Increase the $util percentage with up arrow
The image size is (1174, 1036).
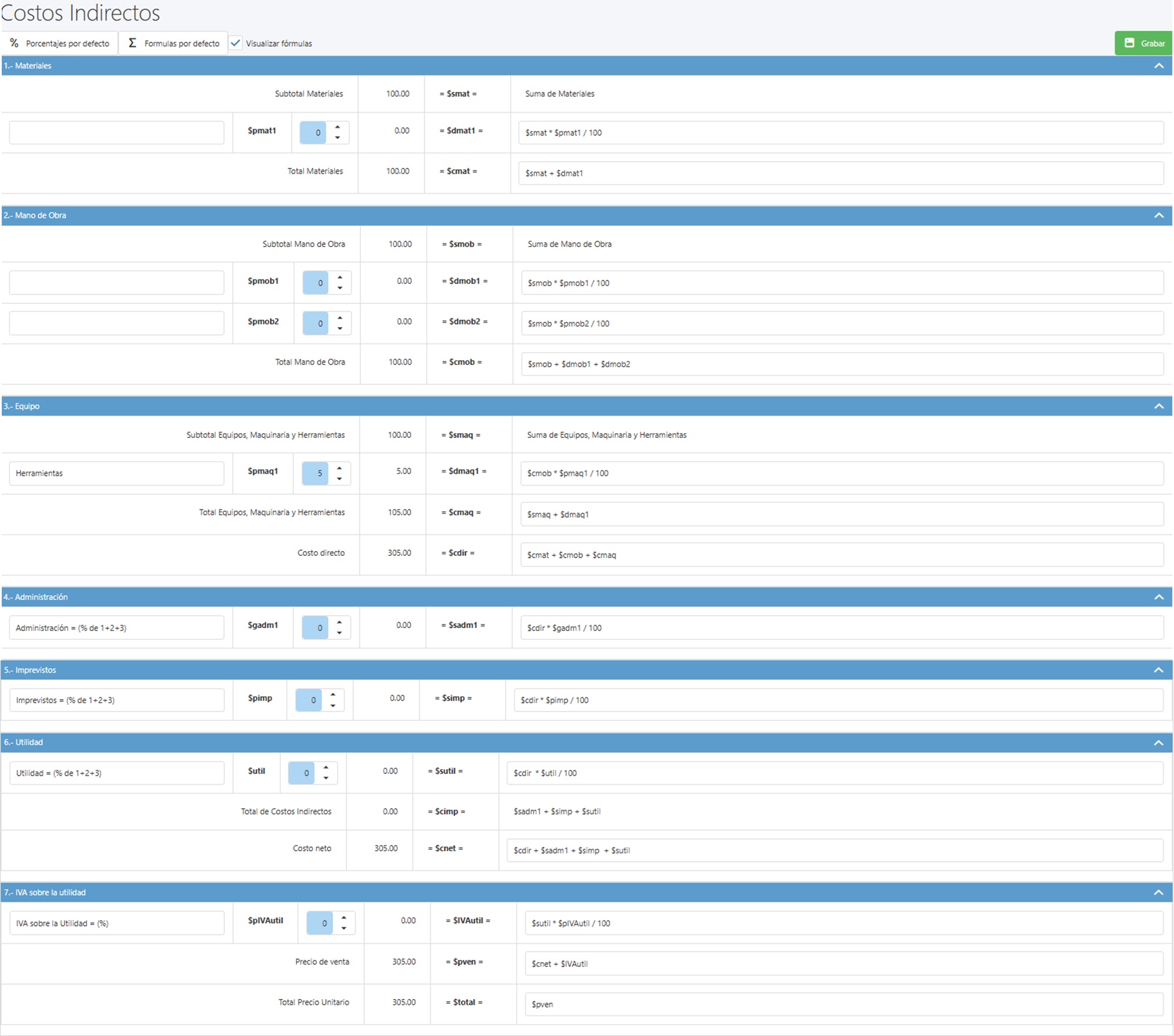tap(326, 768)
